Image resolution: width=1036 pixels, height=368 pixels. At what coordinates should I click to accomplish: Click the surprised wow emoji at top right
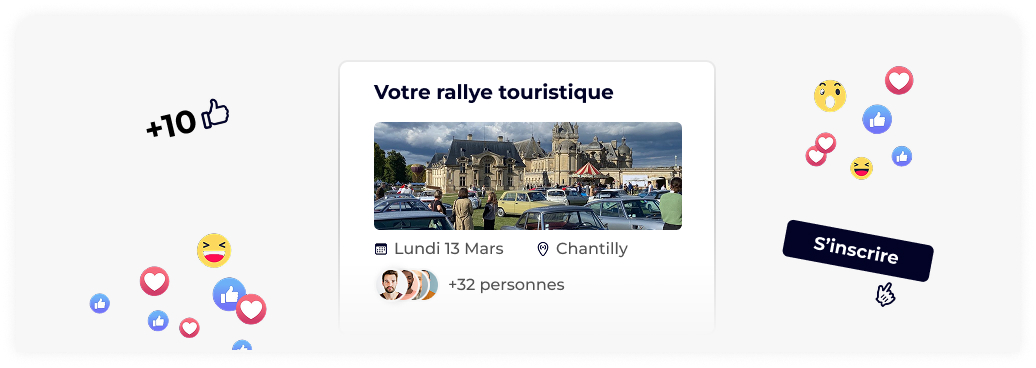coord(830,96)
